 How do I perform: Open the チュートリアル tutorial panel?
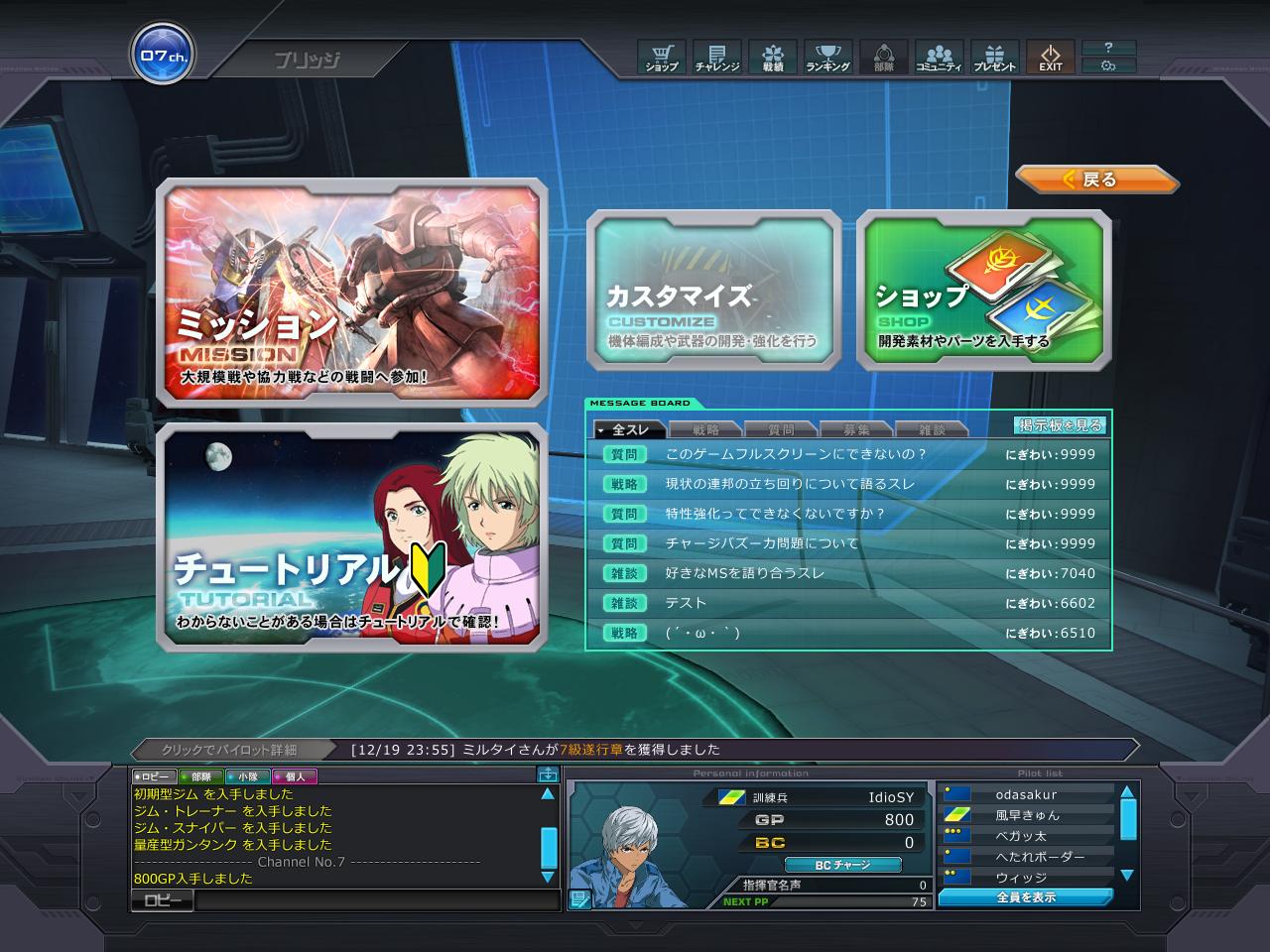click(x=352, y=537)
